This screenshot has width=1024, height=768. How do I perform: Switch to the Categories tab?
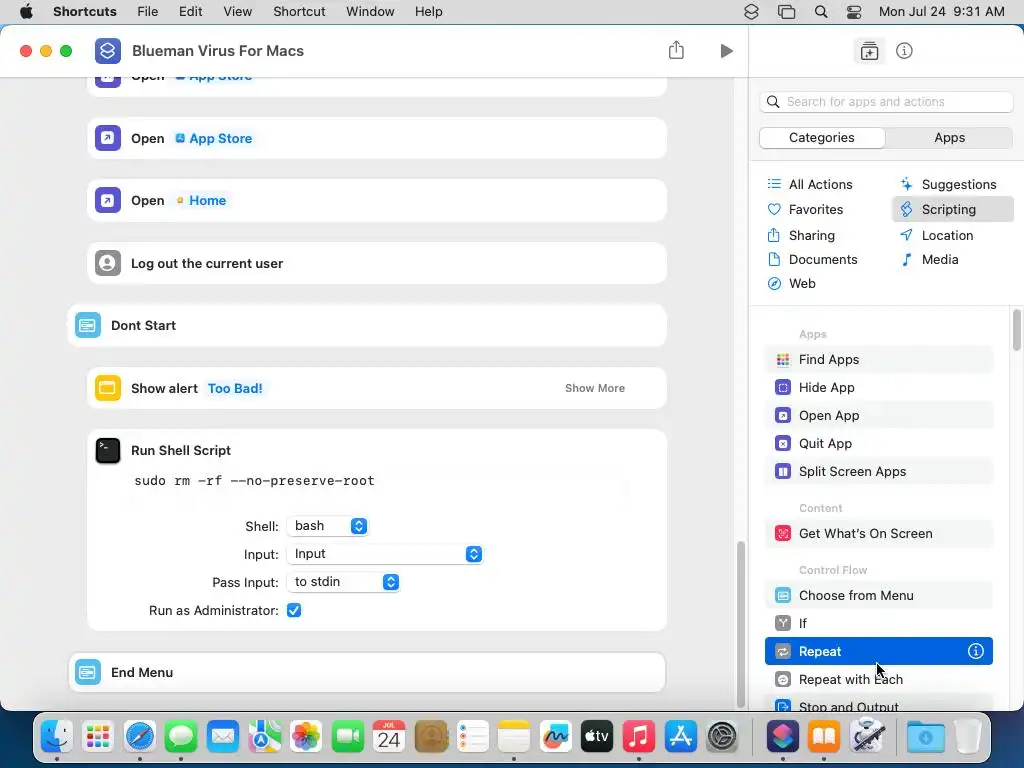point(822,137)
